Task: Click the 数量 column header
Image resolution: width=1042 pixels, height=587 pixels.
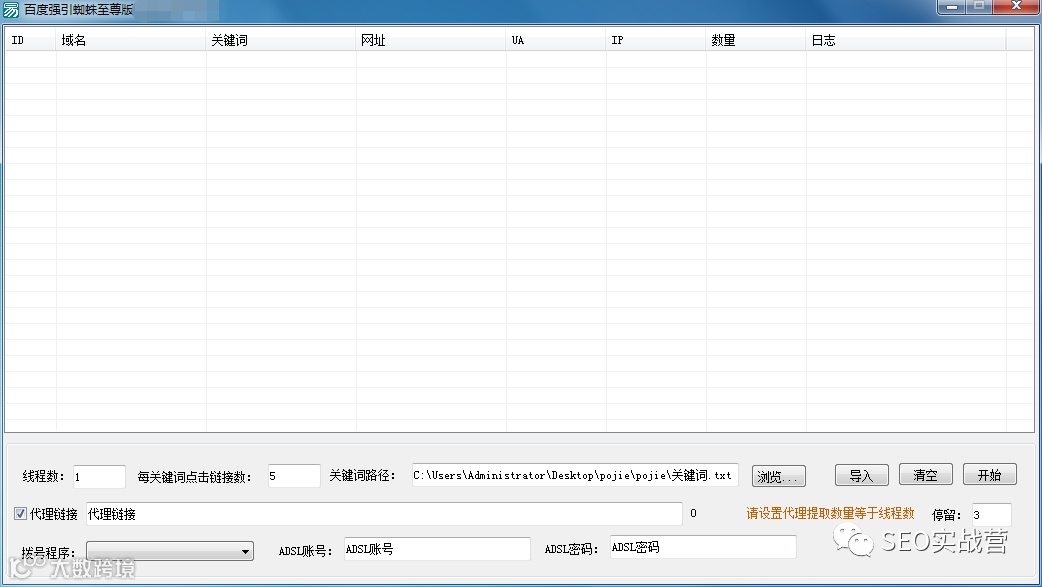Action: pyautogui.click(x=756, y=40)
